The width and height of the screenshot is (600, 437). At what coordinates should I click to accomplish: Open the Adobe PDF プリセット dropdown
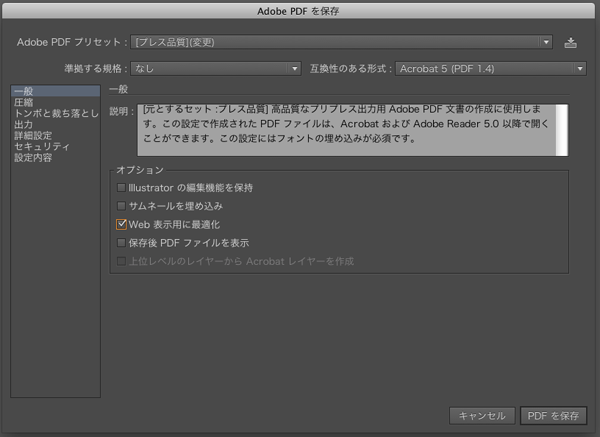341,42
